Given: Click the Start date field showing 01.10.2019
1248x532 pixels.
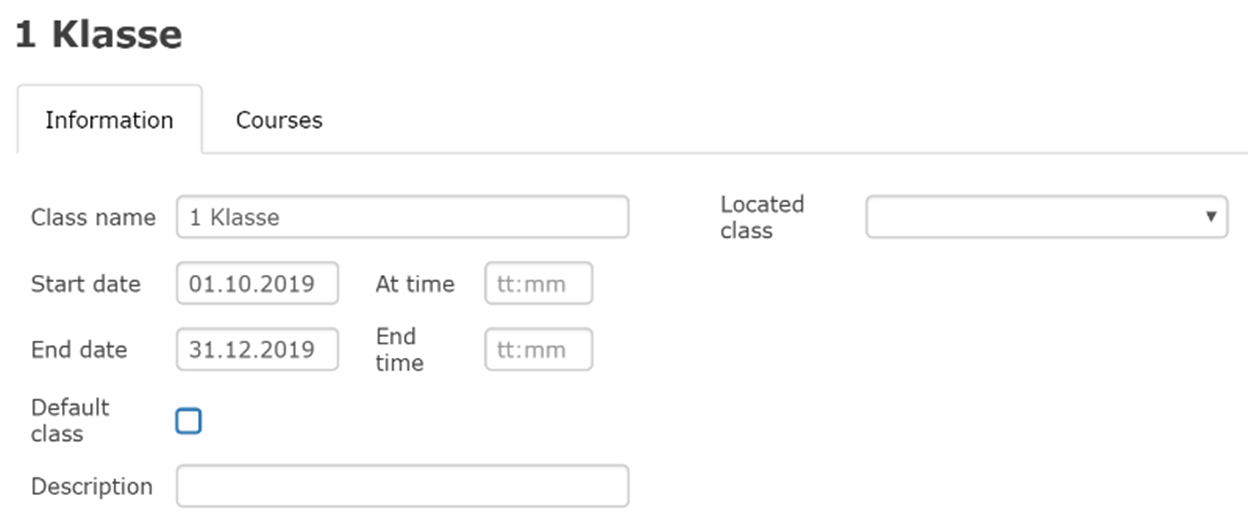Looking at the screenshot, I should pyautogui.click(x=257, y=284).
